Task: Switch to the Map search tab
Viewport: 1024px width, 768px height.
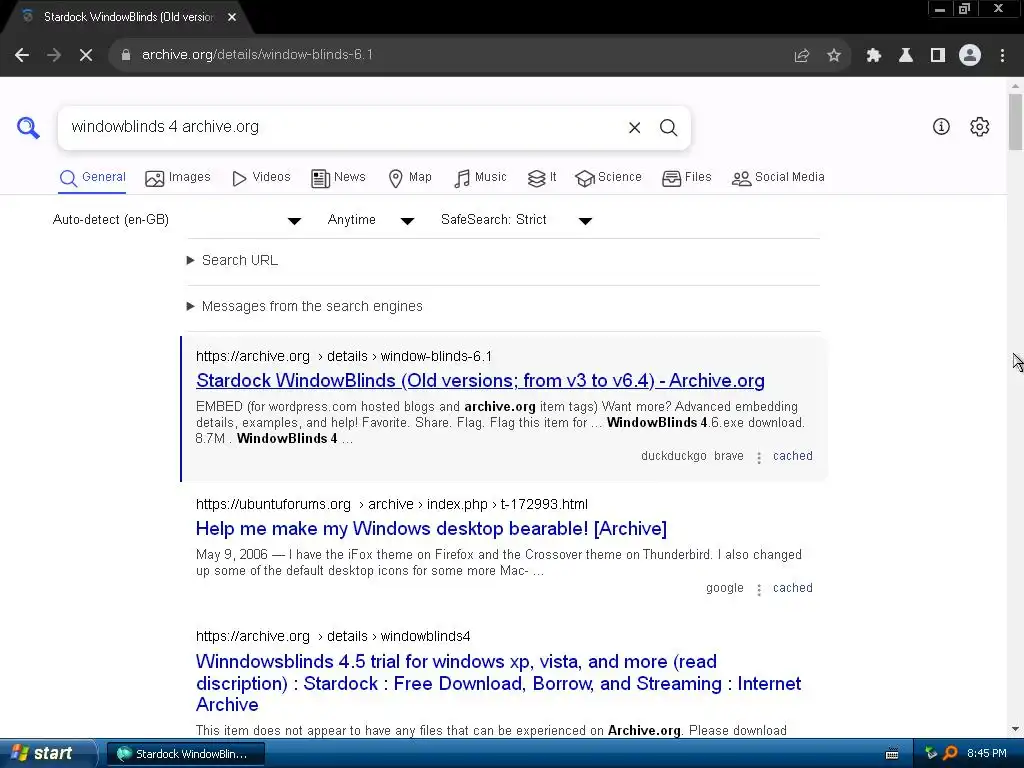Action: [410, 178]
